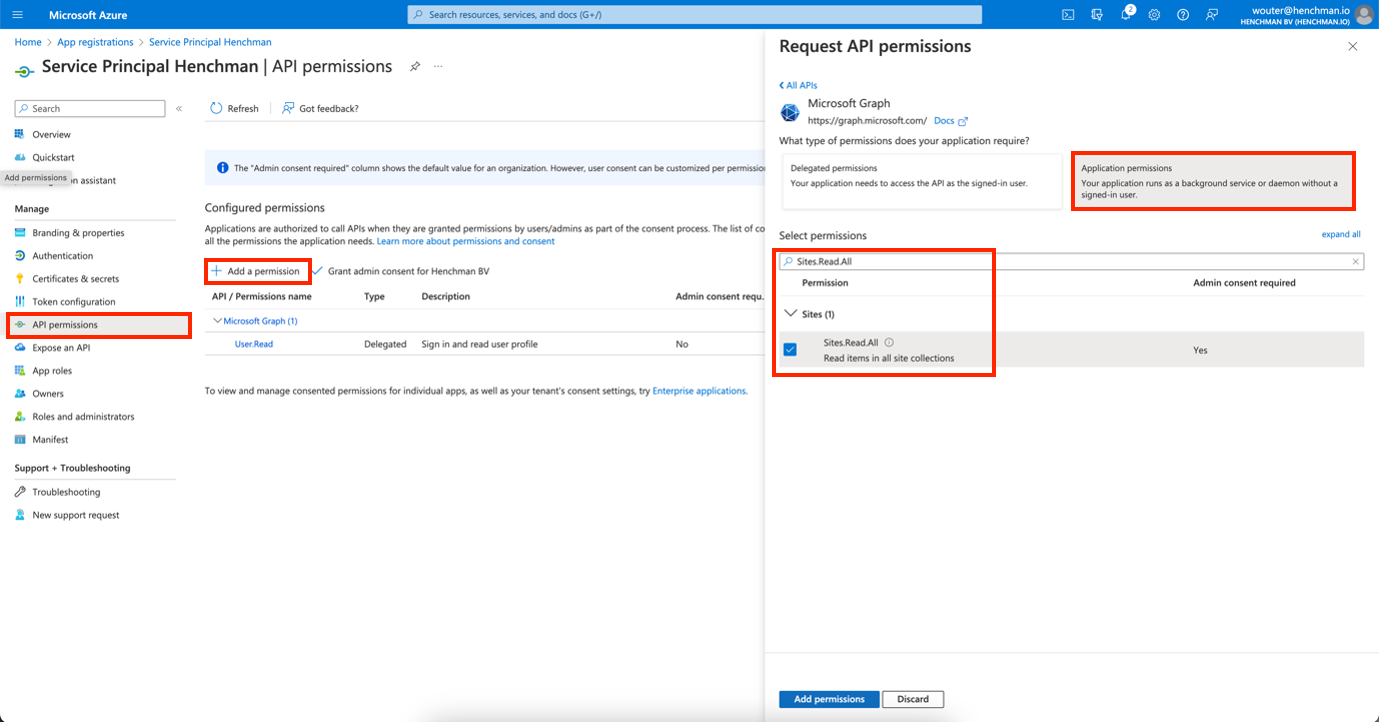Screen dimensions: 1384x727
Task: Collapse the left sidebar menu
Action: (179, 108)
